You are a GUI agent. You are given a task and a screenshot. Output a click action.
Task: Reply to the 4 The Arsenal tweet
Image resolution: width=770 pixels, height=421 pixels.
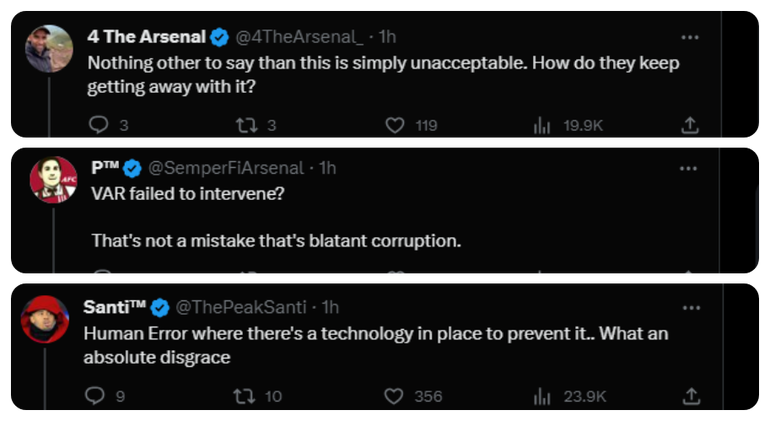coord(98,126)
